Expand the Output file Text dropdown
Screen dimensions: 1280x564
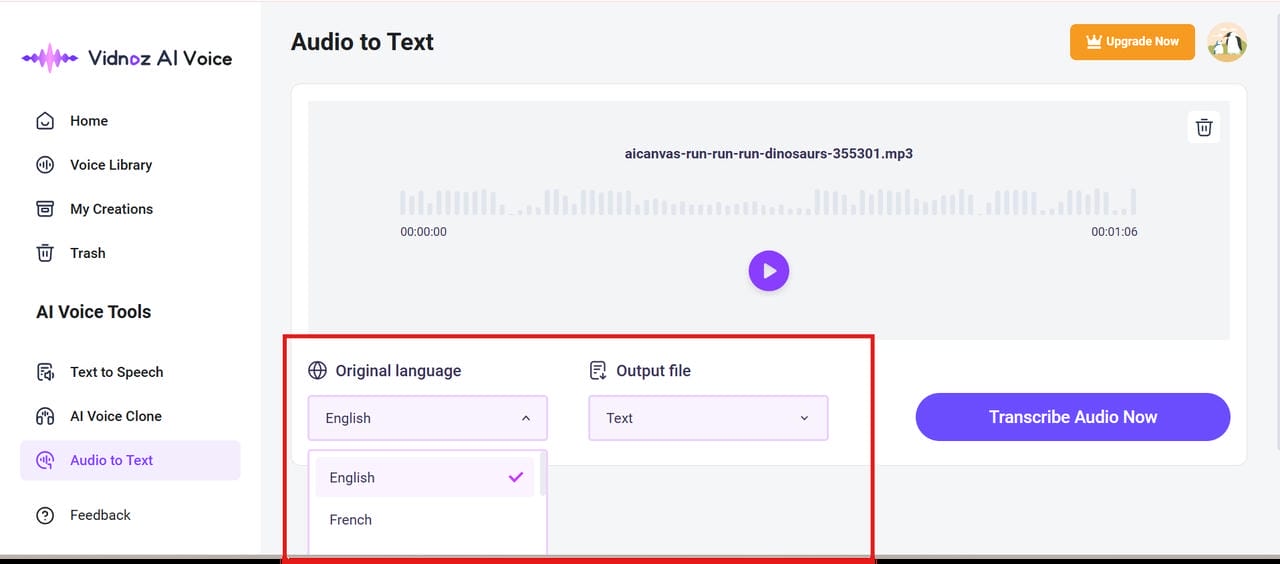708,418
